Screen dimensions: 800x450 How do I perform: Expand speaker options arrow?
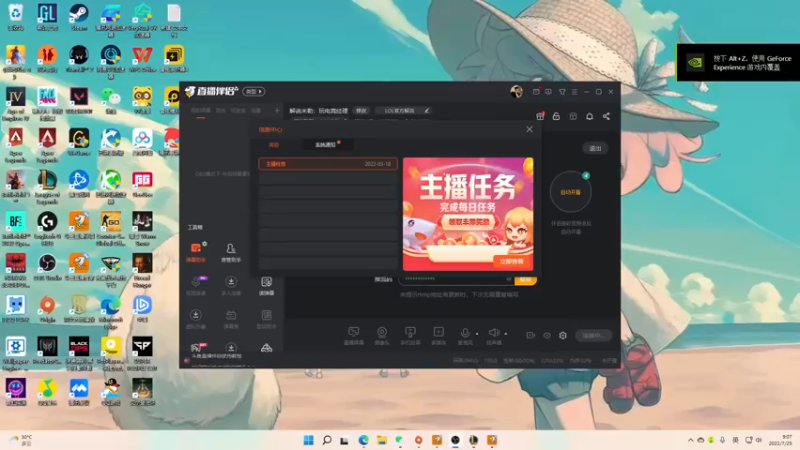pos(506,334)
